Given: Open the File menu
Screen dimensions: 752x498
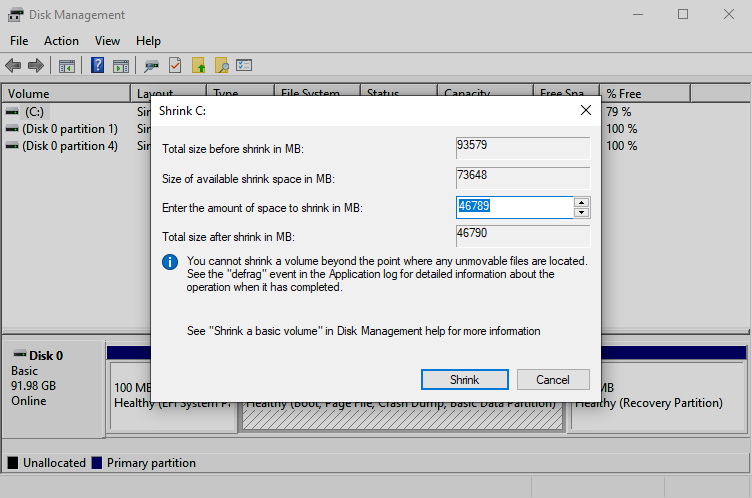Looking at the screenshot, I should click(19, 41).
